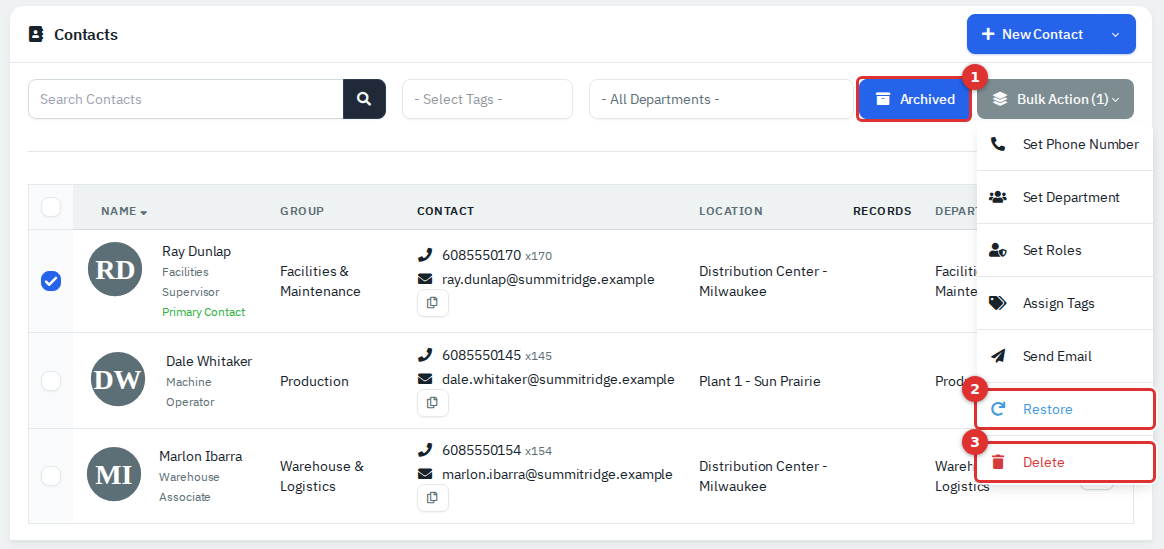
Task: Open the New Contact dropdown arrow
Action: coord(1115,34)
